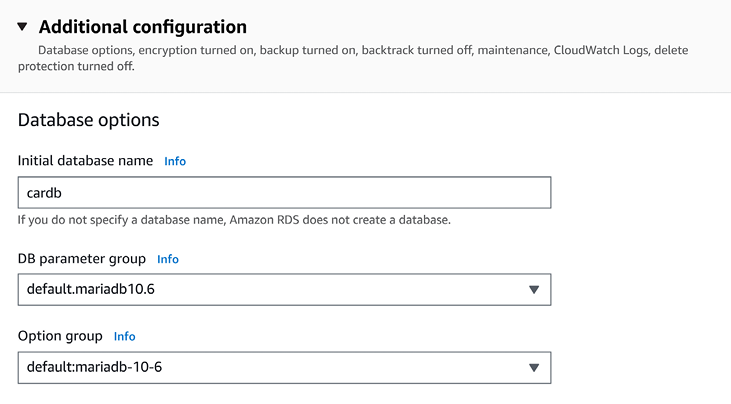Click the Initial database name label
Viewport: 731px width, 404px height.
[x=86, y=160]
